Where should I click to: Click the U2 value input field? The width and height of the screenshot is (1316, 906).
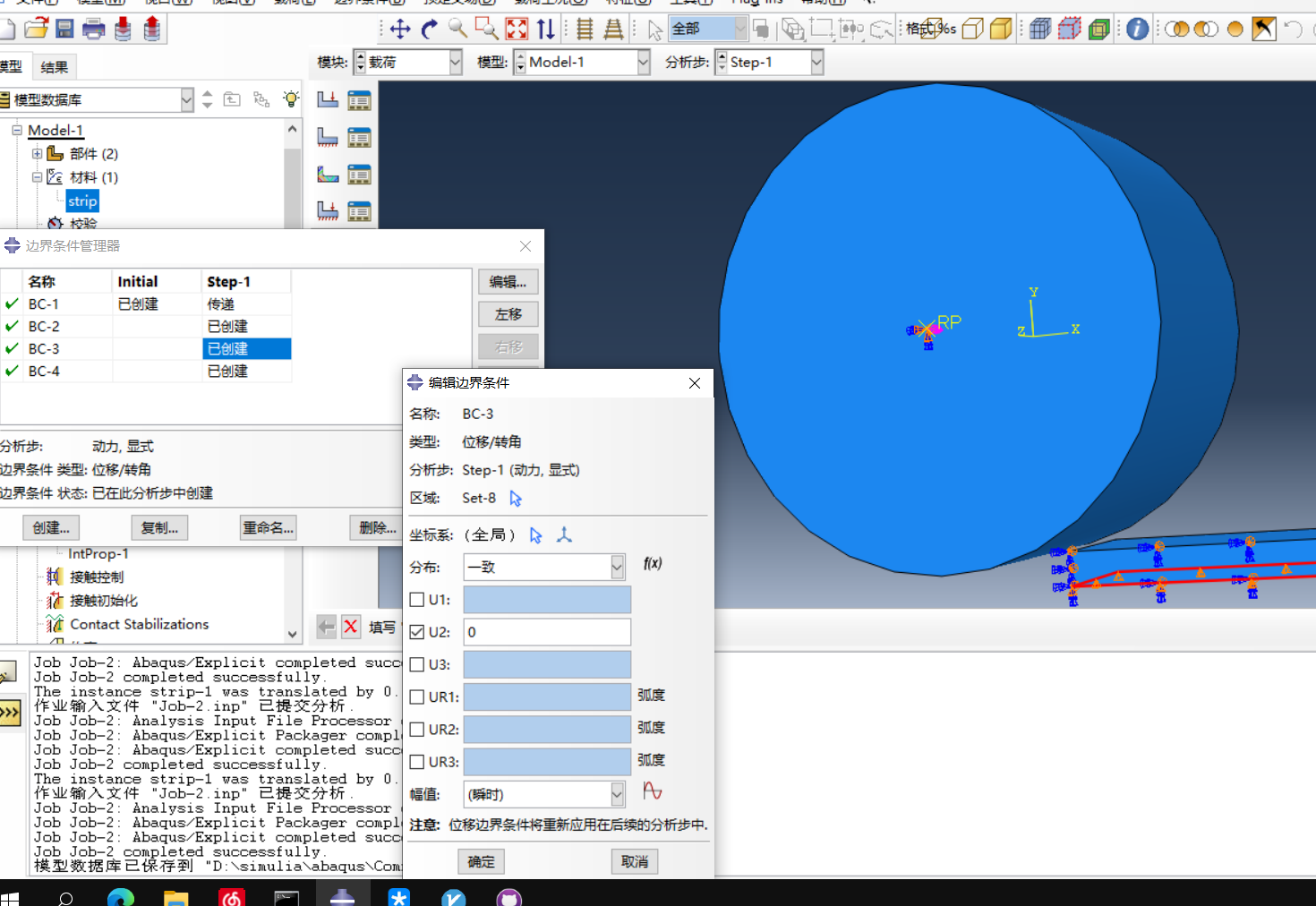pyautogui.click(x=546, y=632)
